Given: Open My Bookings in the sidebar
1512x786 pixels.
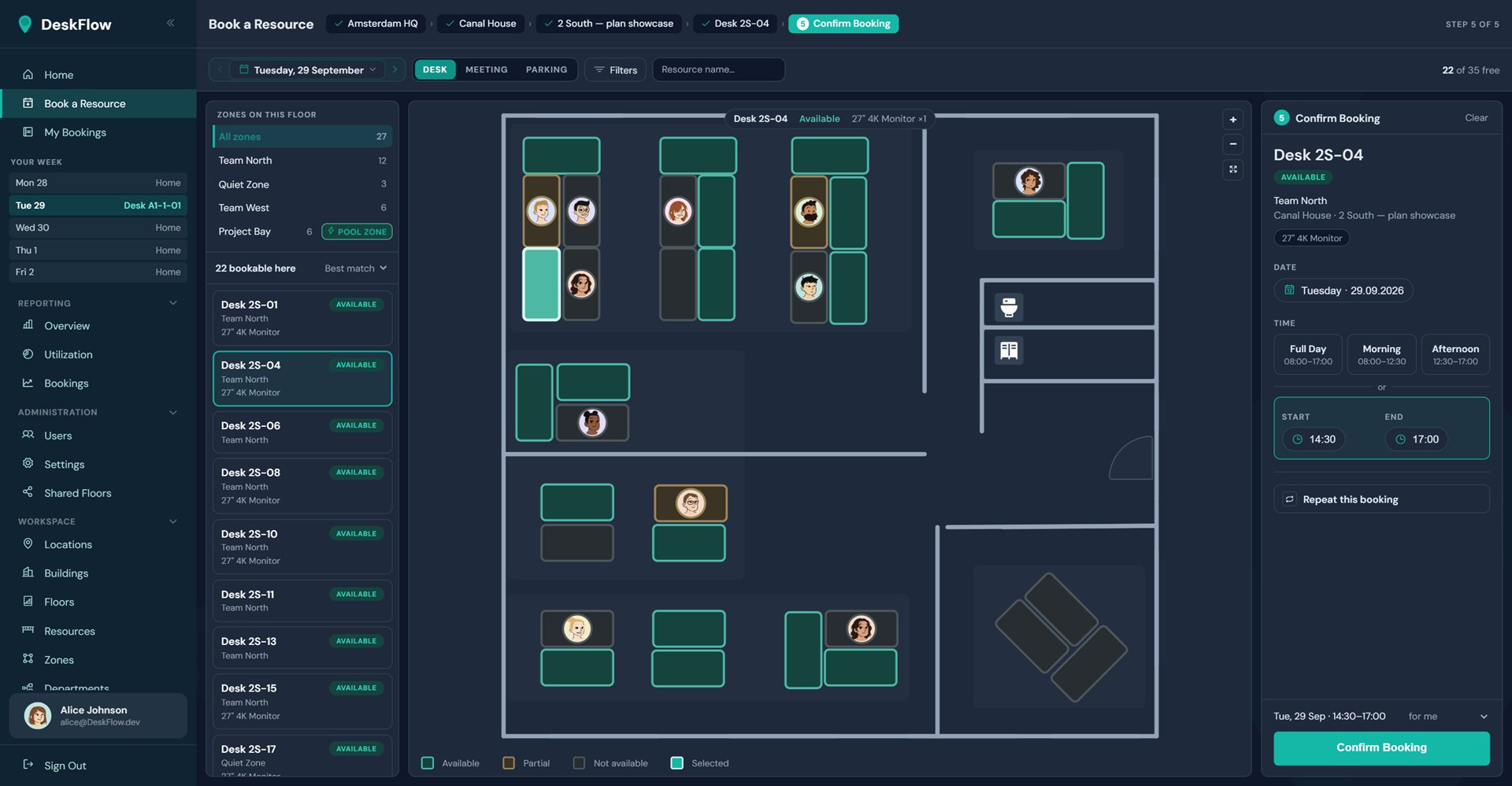Looking at the screenshot, I should coord(98,132).
